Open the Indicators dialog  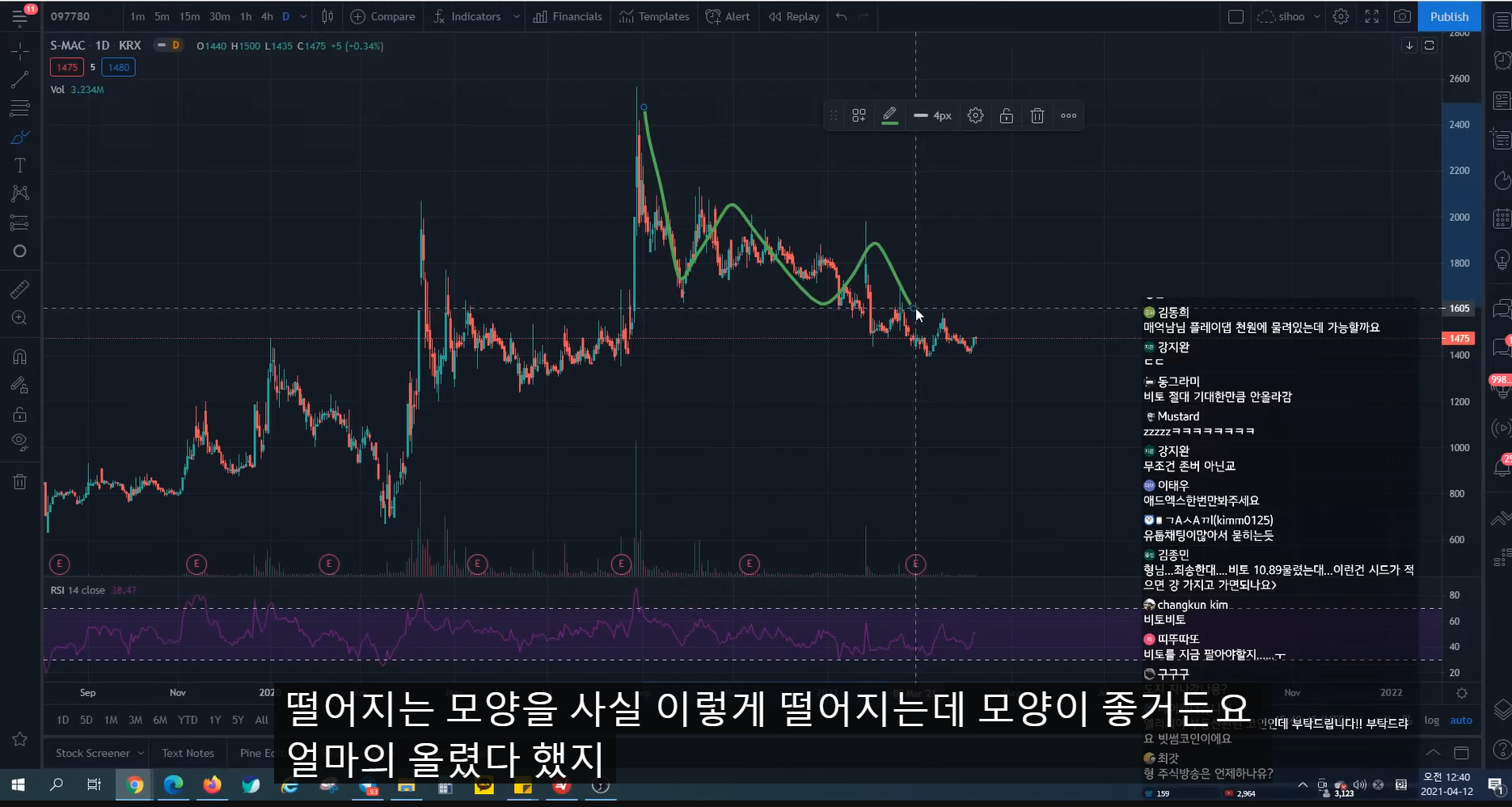point(467,16)
